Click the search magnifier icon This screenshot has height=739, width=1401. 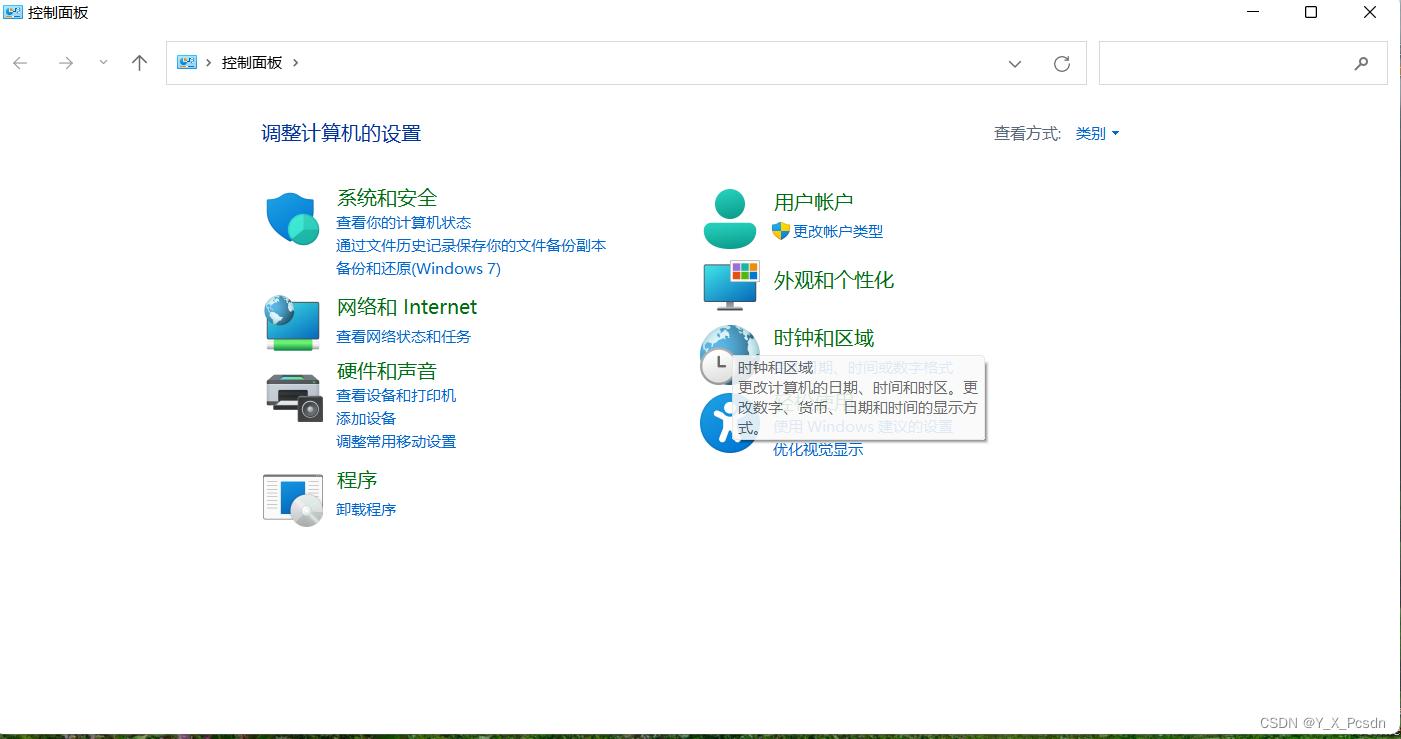pos(1361,63)
